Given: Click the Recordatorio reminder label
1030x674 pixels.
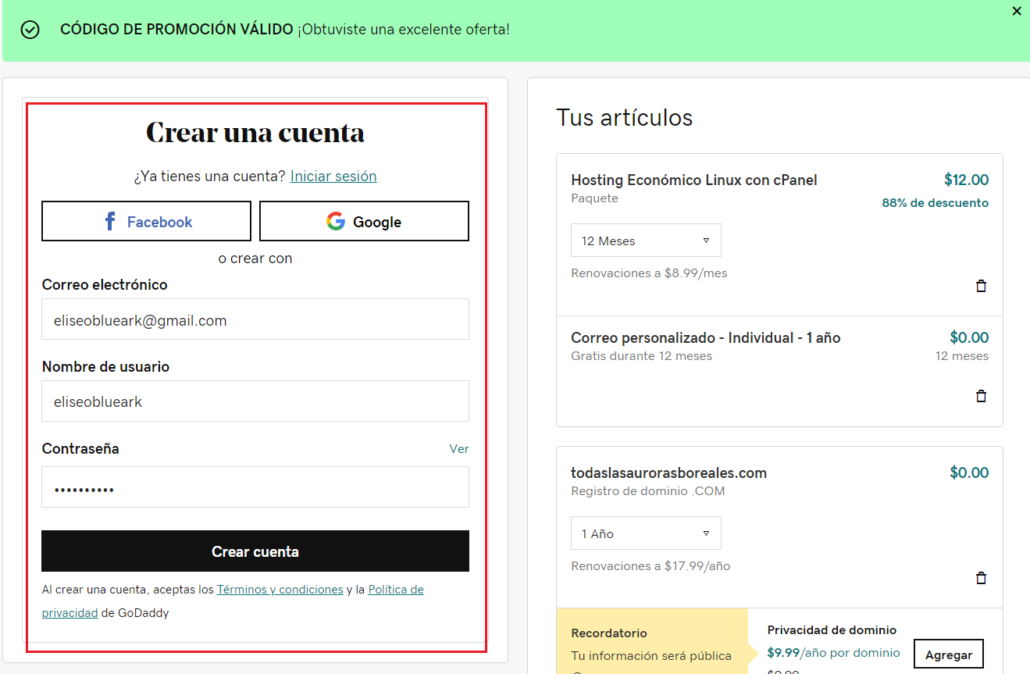Looking at the screenshot, I should (x=609, y=633).
